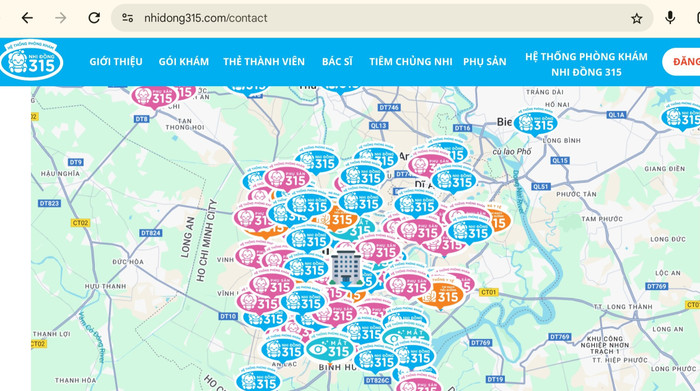The width and height of the screenshot is (700, 391).
Task: Open the Phụ Sản menu item
Action: click(485, 62)
